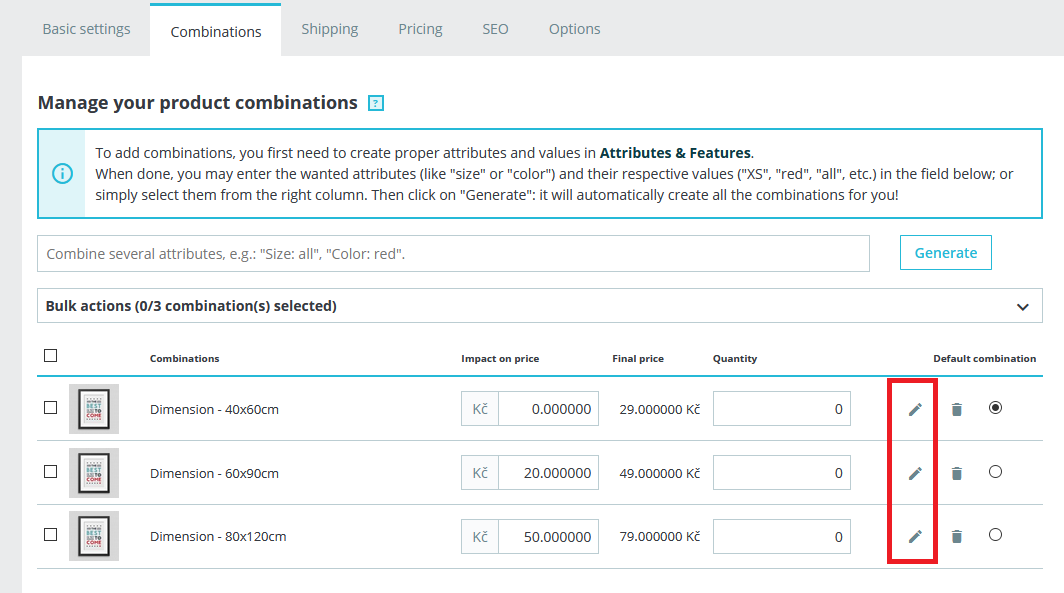Focus the Combine several attributes input field
This screenshot has width=1064, height=593.
point(453,254)
